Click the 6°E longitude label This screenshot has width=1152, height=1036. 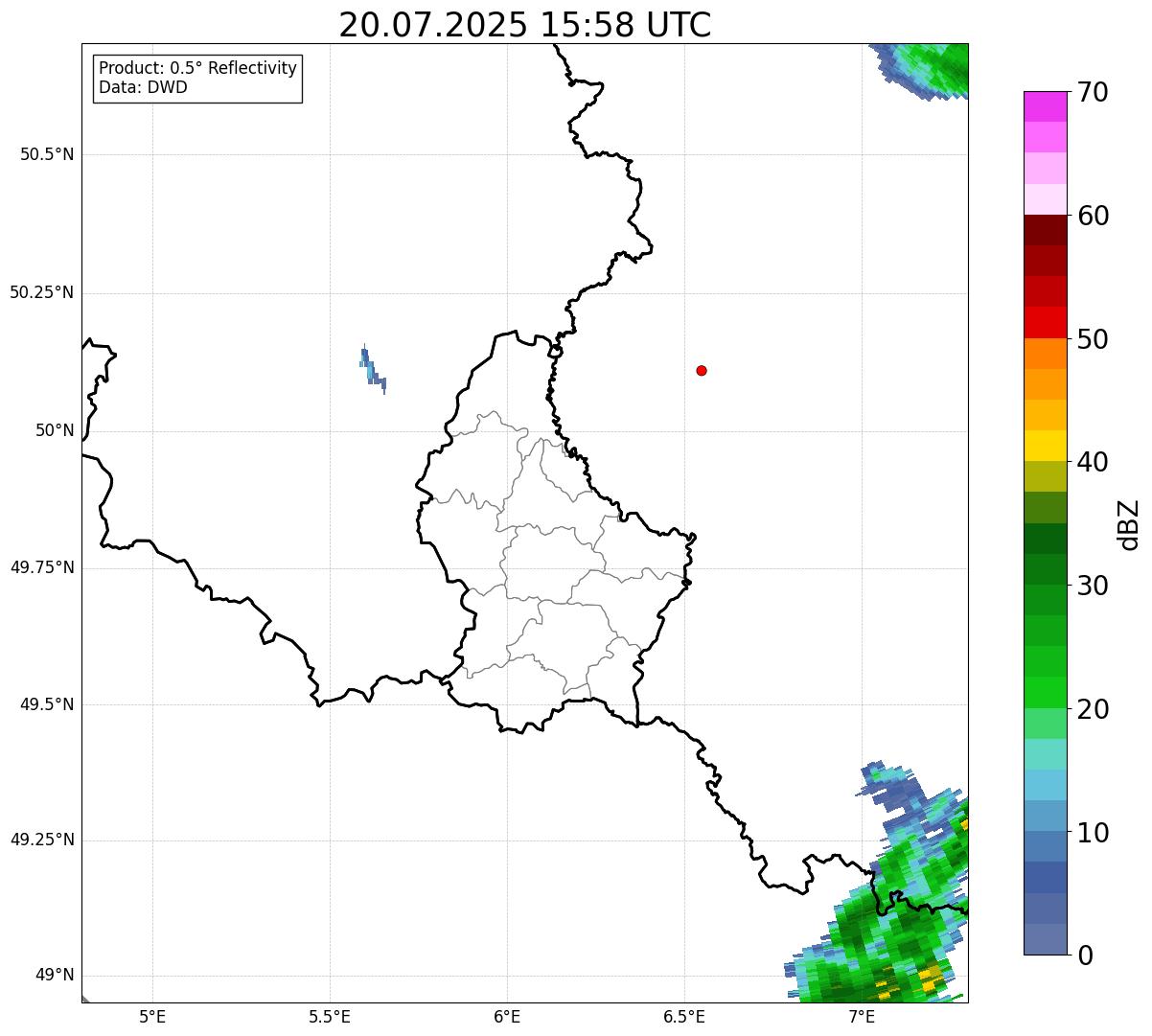pyautogui.click(x=507, y=1016)
